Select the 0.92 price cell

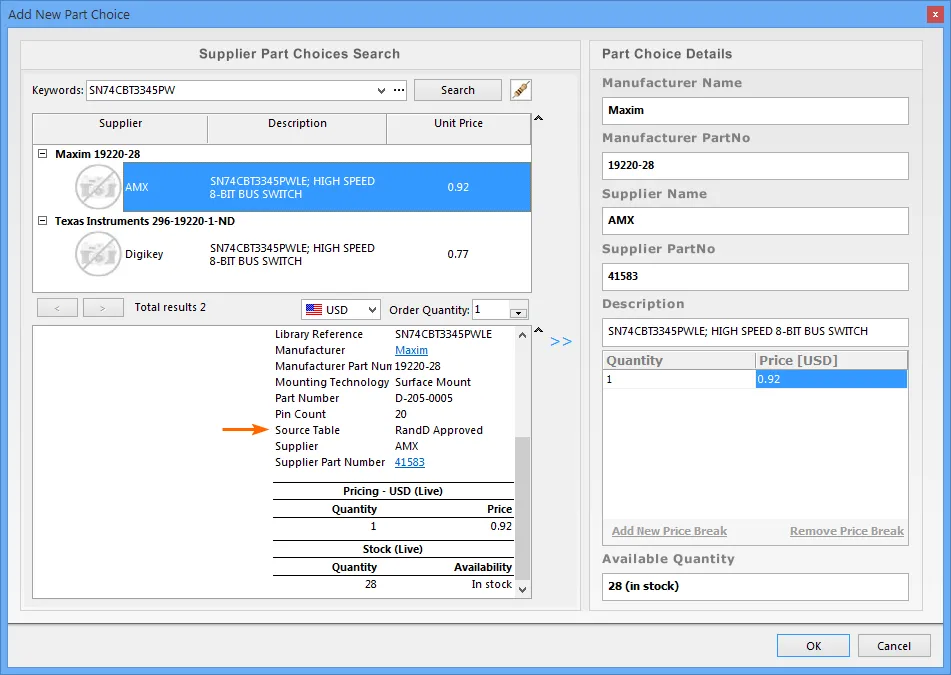pos(831,379)
